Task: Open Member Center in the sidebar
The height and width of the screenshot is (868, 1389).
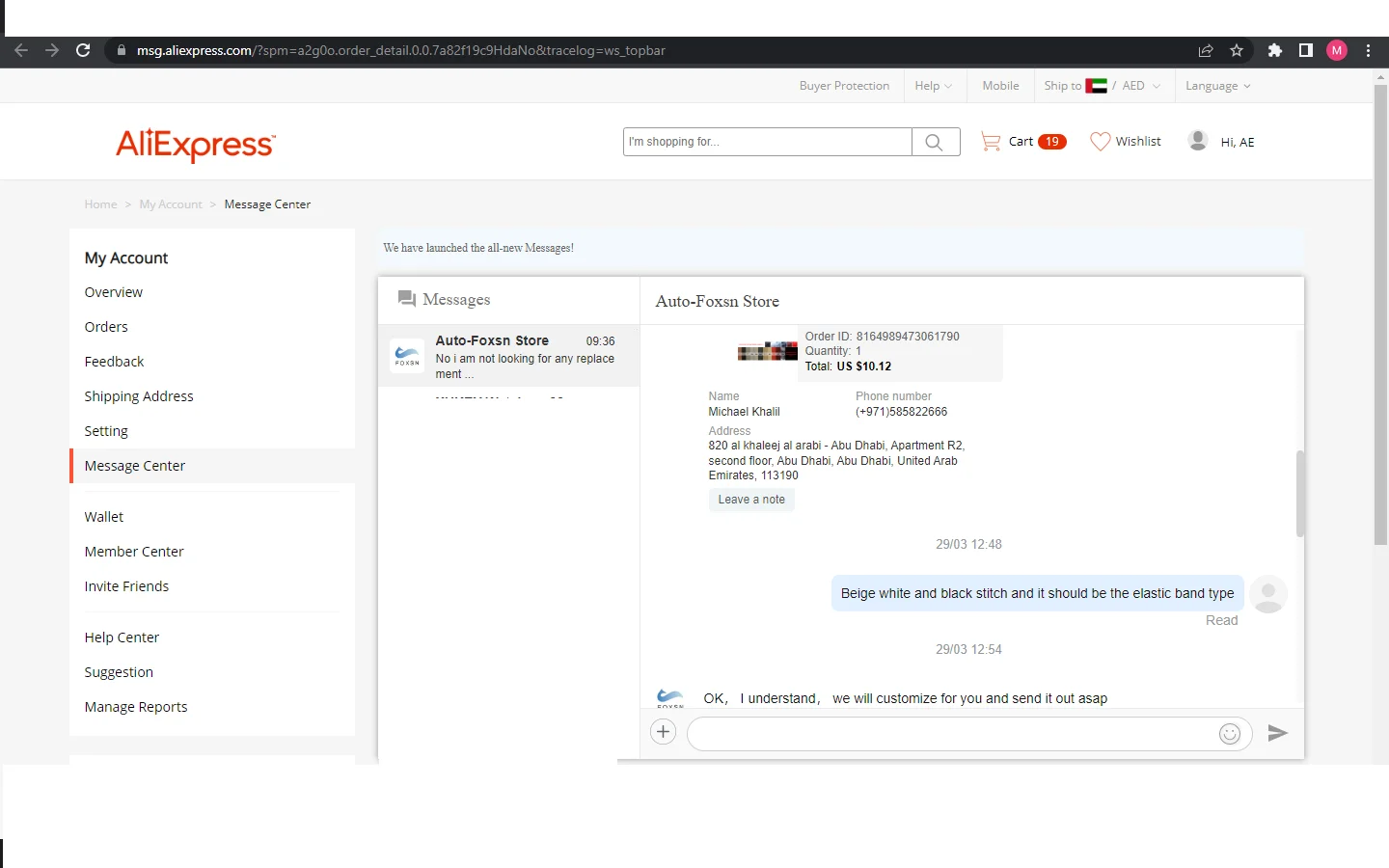Action: coord(134,552)
